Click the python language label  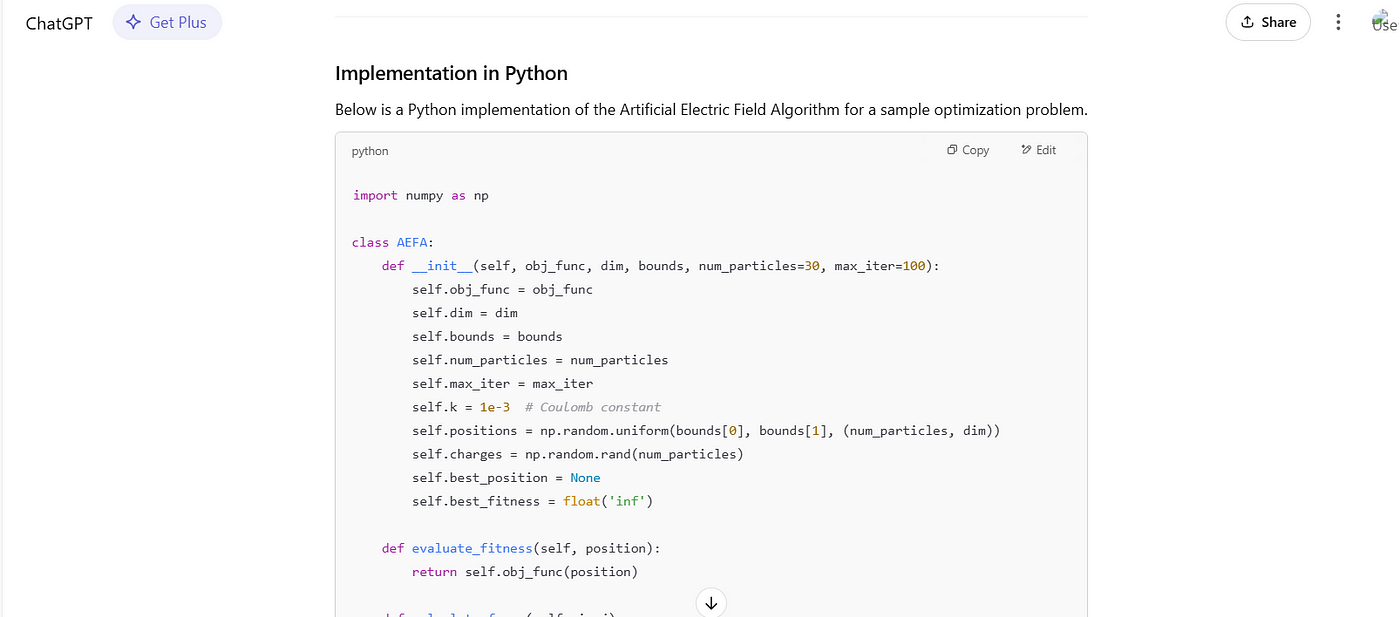click(x=370, y=151)
